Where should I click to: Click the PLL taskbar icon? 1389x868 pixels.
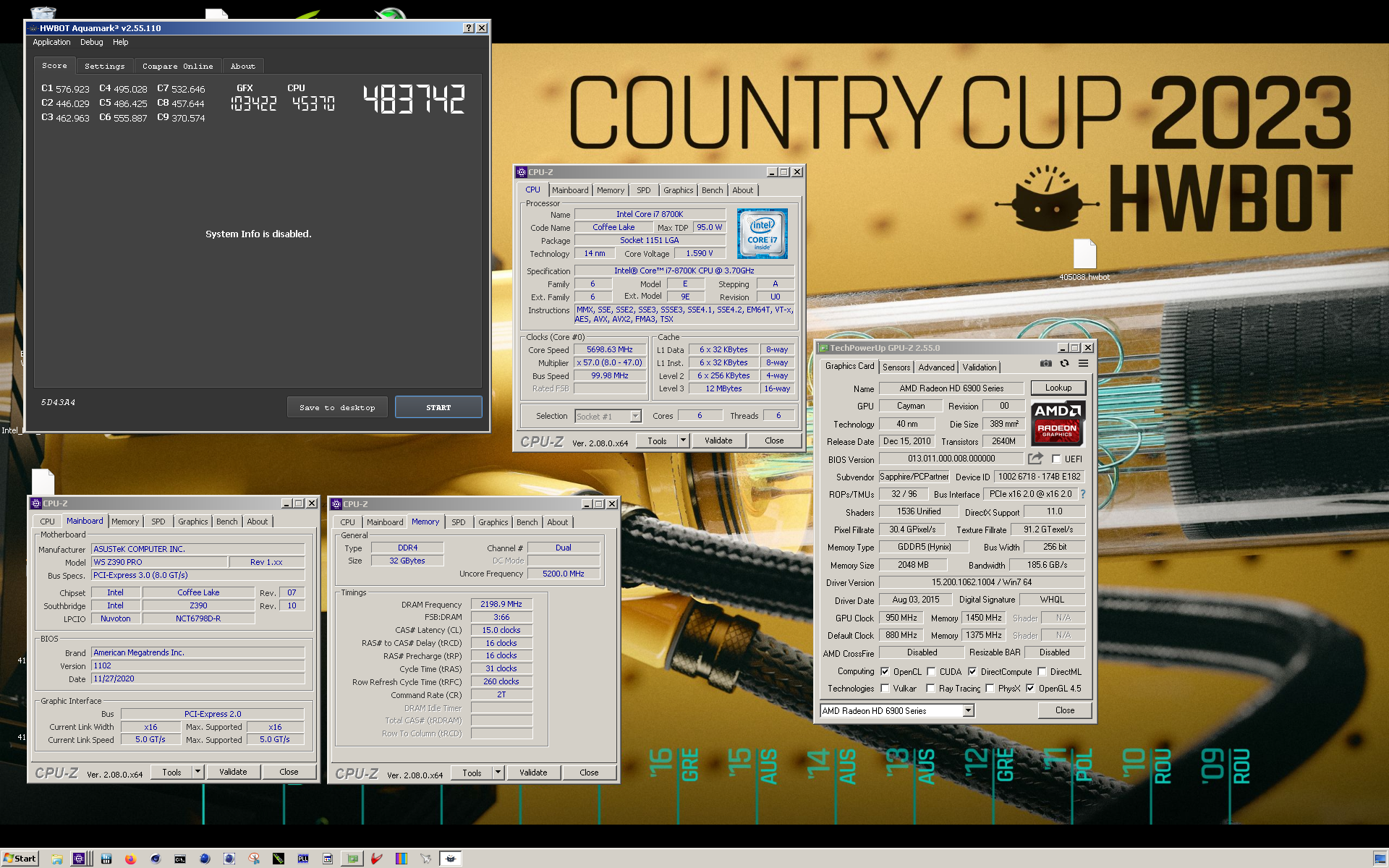(x=302, y=859)
